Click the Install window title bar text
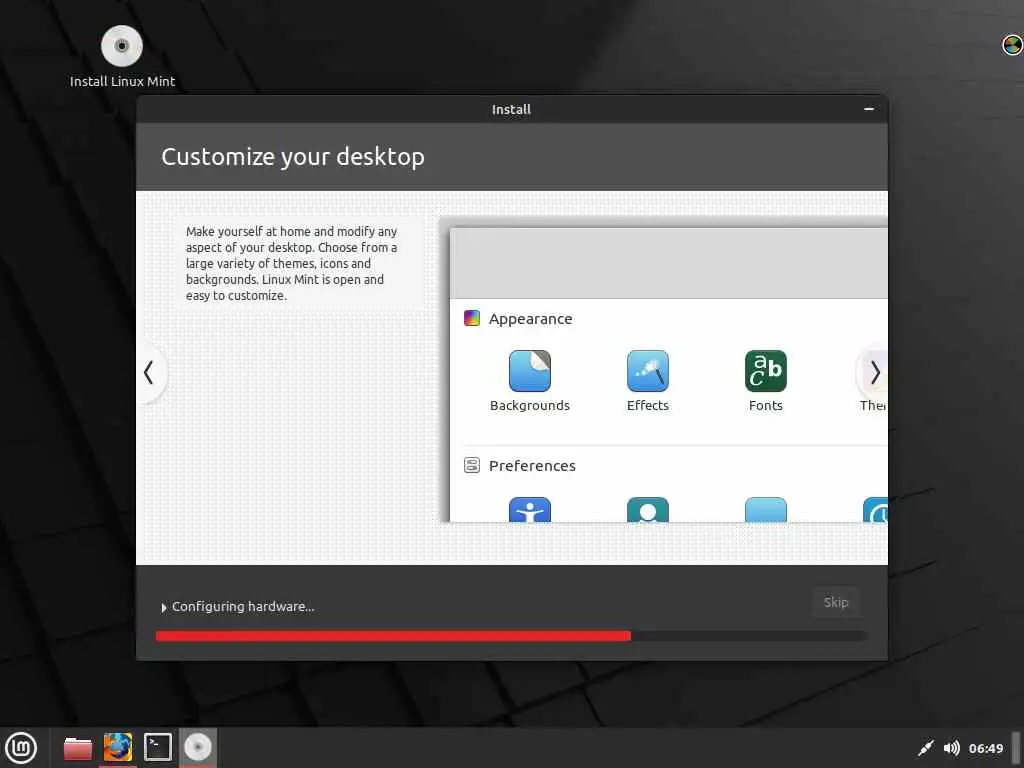The width and height of the screenshot is (1024, 768). click(511, 109)
